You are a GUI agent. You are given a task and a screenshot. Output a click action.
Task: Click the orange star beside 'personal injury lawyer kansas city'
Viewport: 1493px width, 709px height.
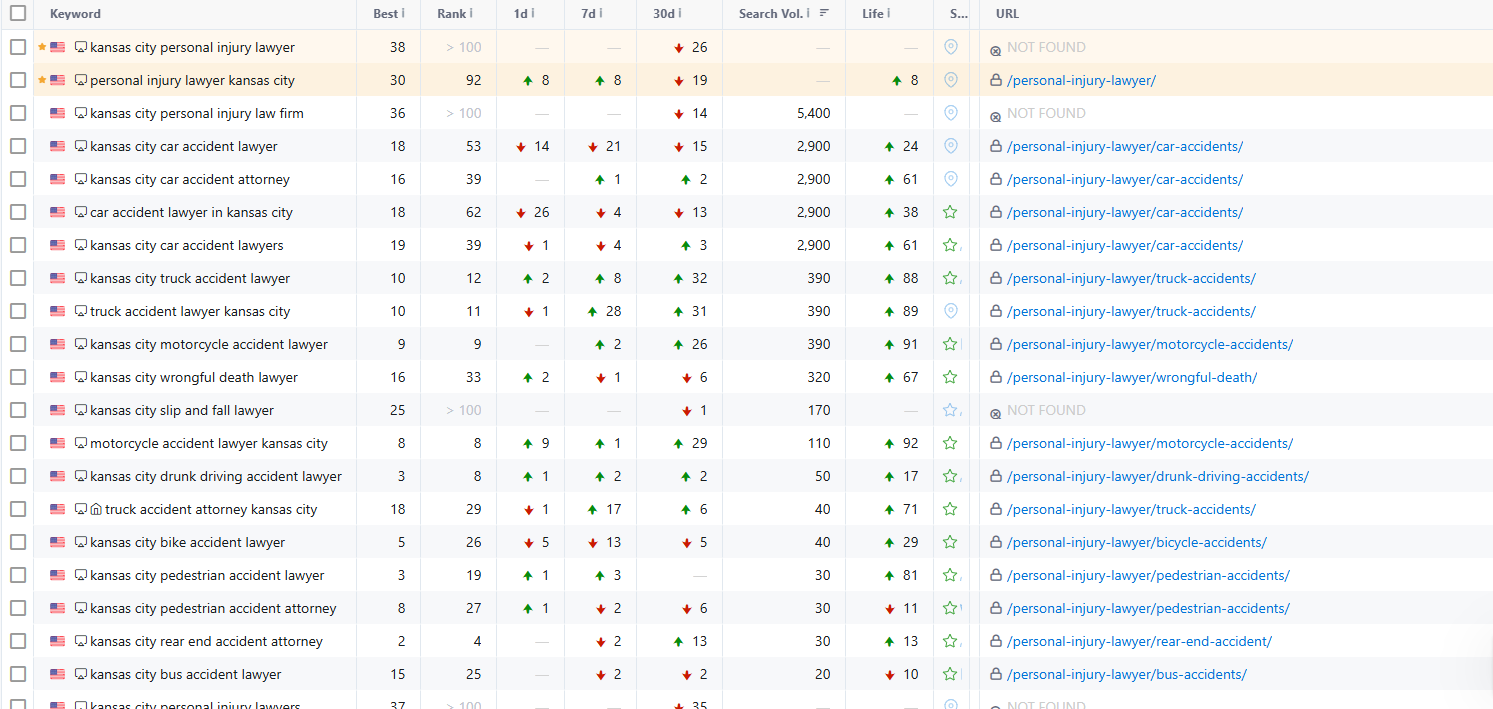pos(42,80)
